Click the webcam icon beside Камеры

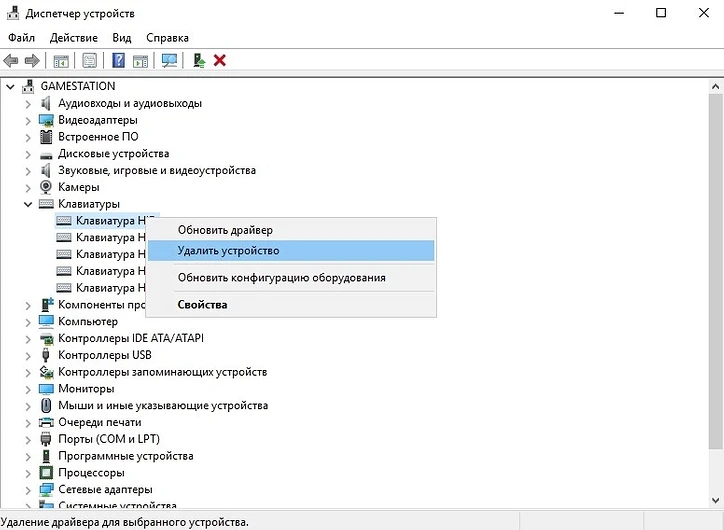(46, 187)
